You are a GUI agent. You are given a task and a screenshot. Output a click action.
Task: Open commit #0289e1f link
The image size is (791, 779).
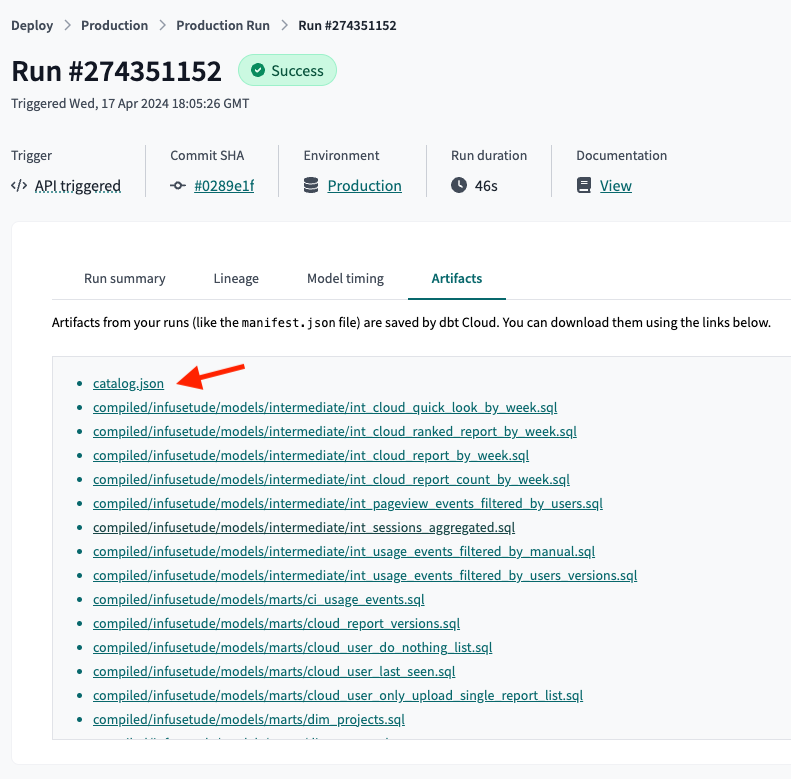click(223, 186)
